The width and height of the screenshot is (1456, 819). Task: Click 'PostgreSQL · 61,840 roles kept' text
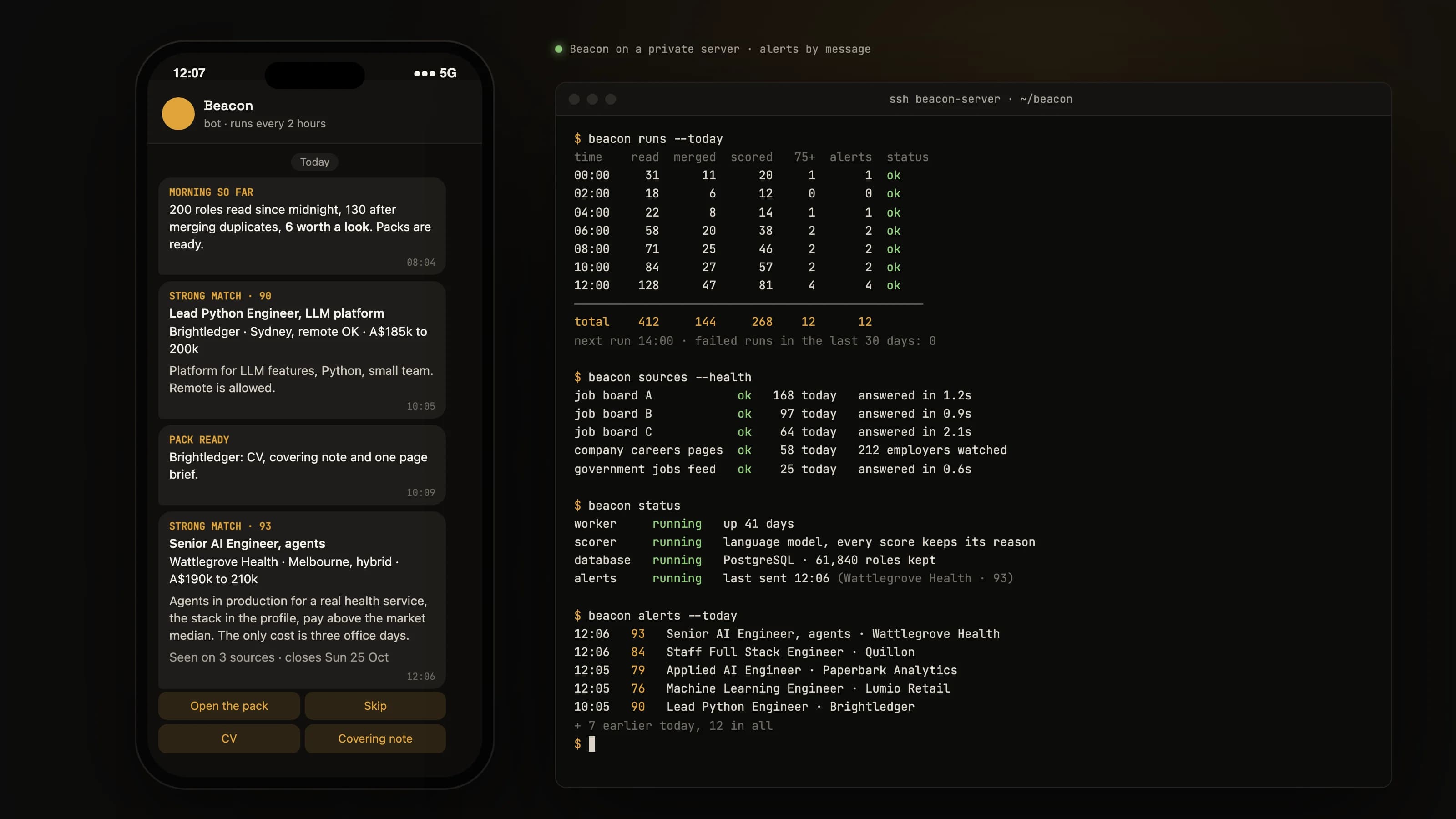pyautogui.click(x=829, y=560)
